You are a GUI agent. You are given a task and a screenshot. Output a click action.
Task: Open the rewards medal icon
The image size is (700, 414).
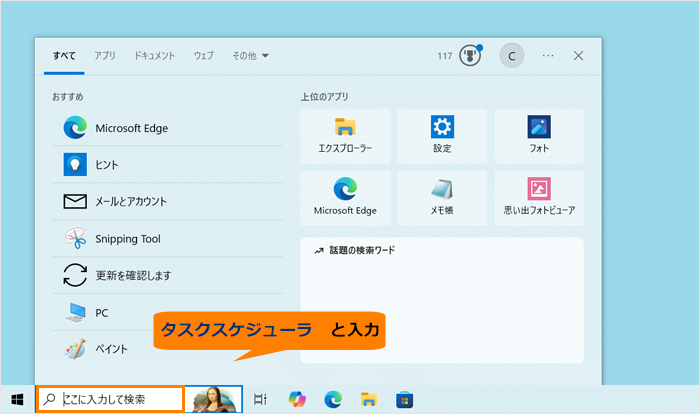tap(470, 55)
